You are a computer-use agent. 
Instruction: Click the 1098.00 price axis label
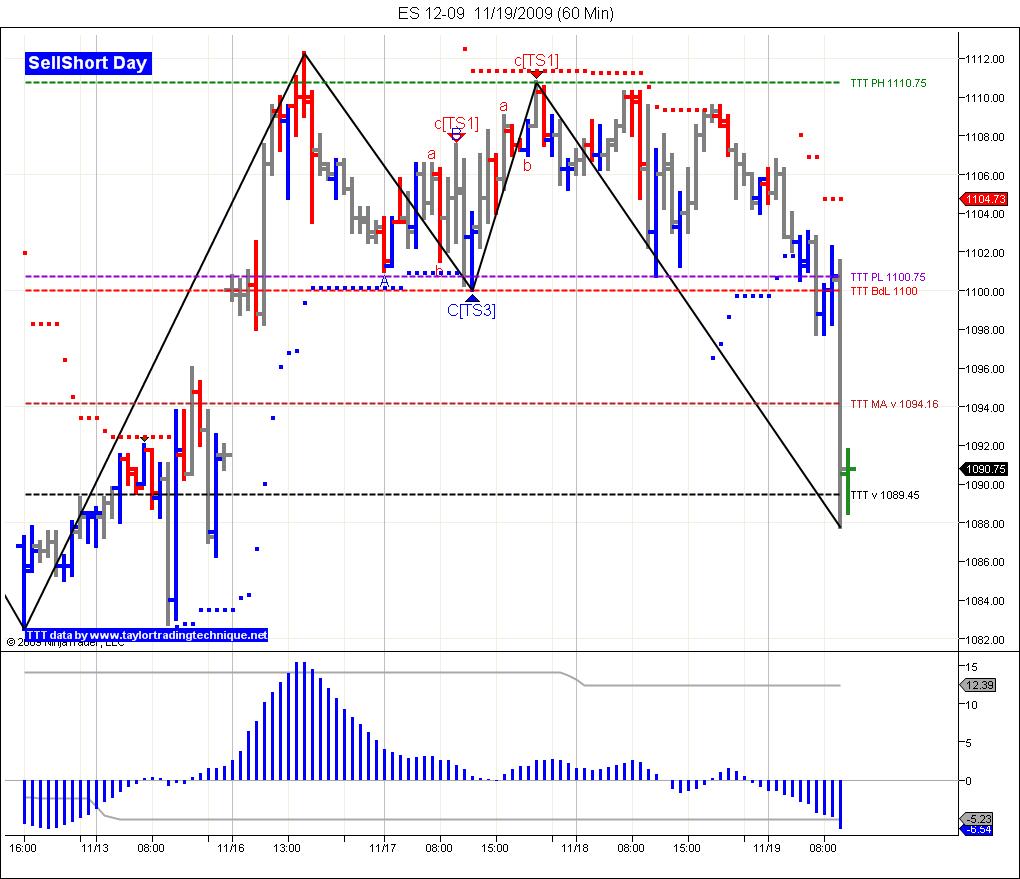984,331
